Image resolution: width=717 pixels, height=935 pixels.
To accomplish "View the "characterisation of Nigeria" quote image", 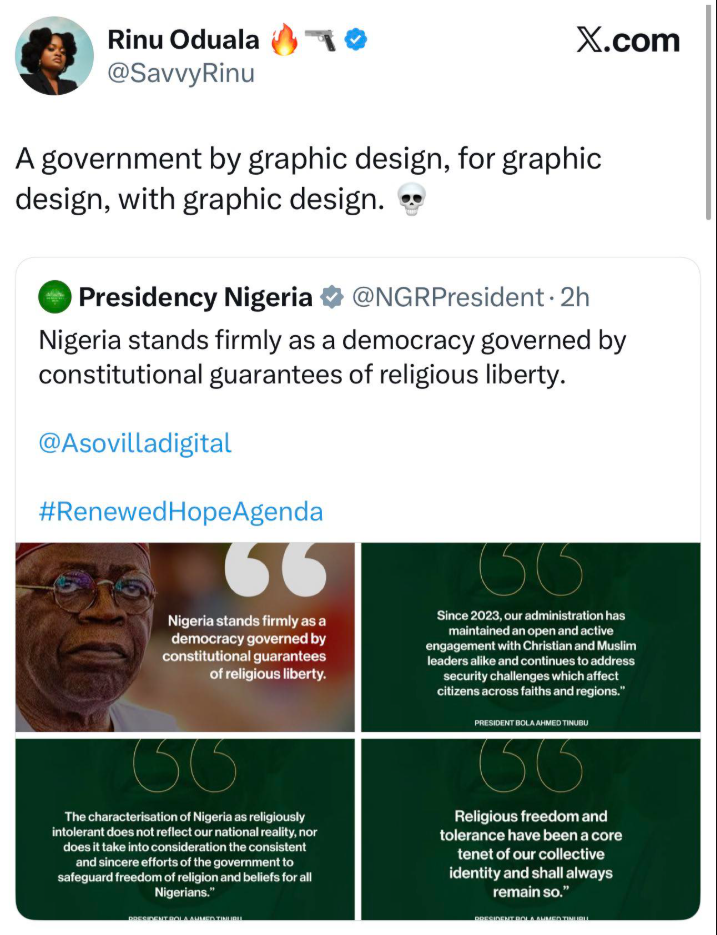I will coord(185,828).
